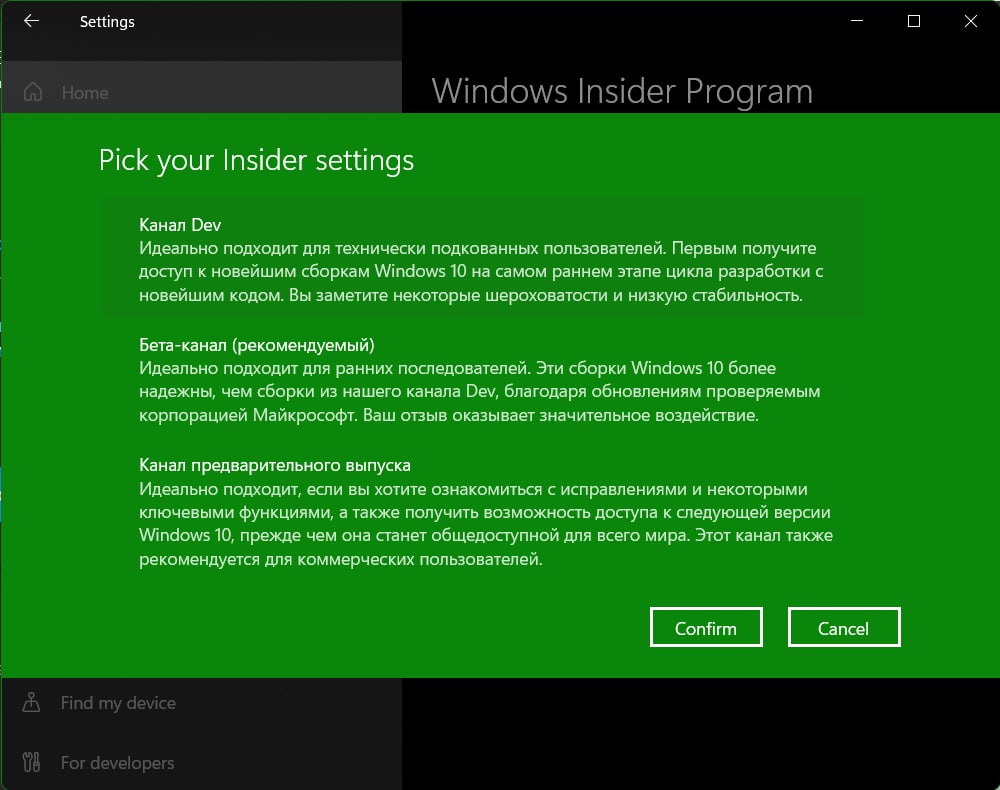This screenshot has height=790, width=1000.
Task: Select Канал предварительного выпуска option
Action: coord(482,512)
